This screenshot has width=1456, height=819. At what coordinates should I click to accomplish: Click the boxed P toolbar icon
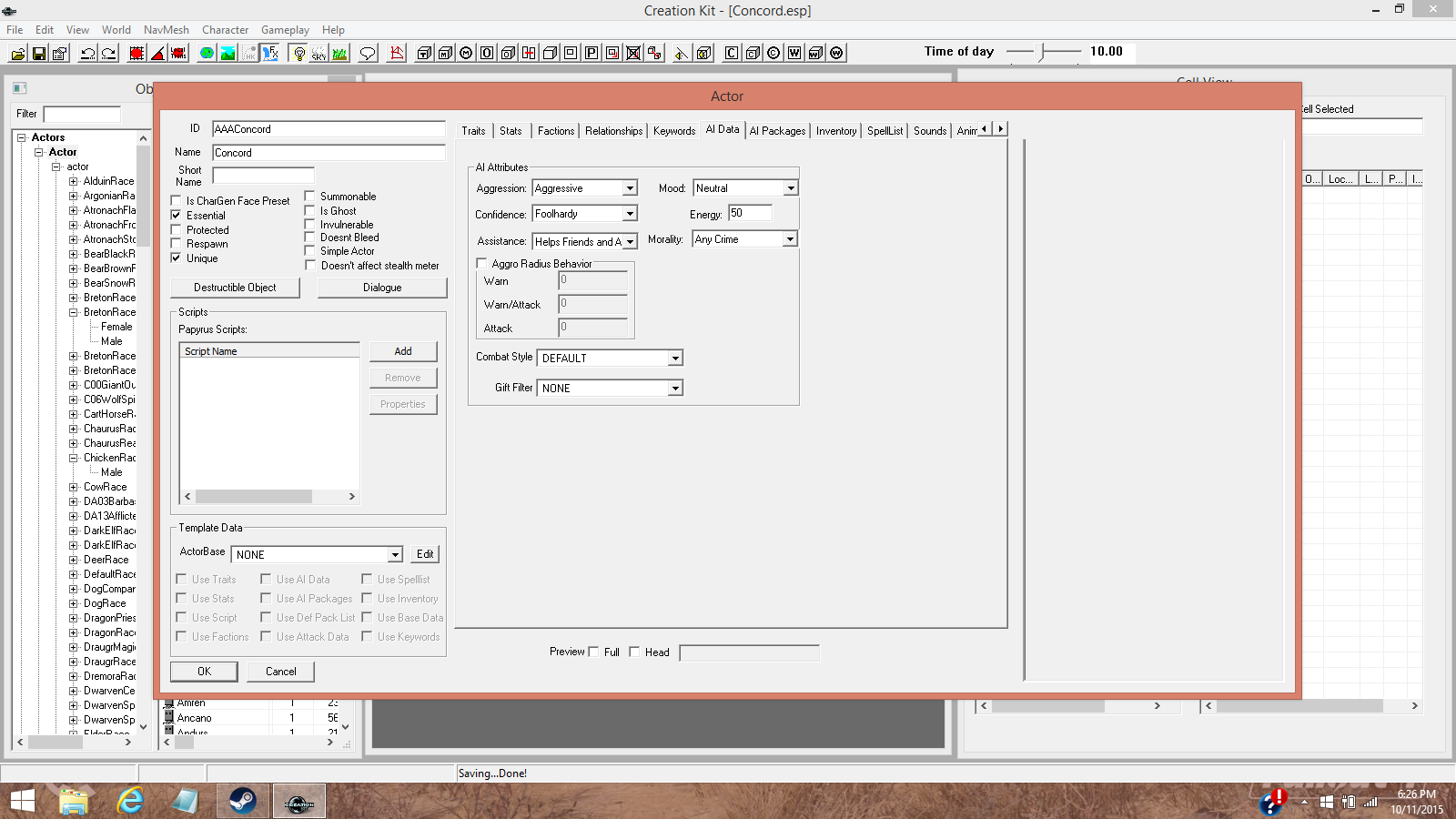(x=591, y=53)
